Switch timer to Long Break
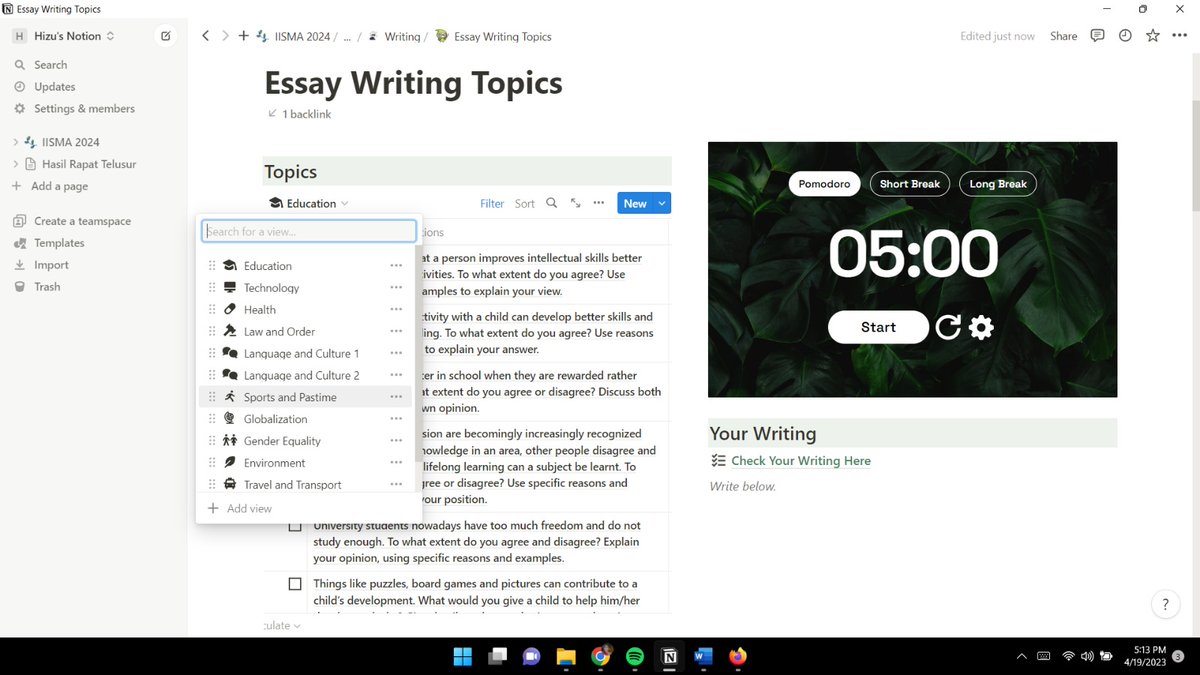 pos(998,184)
